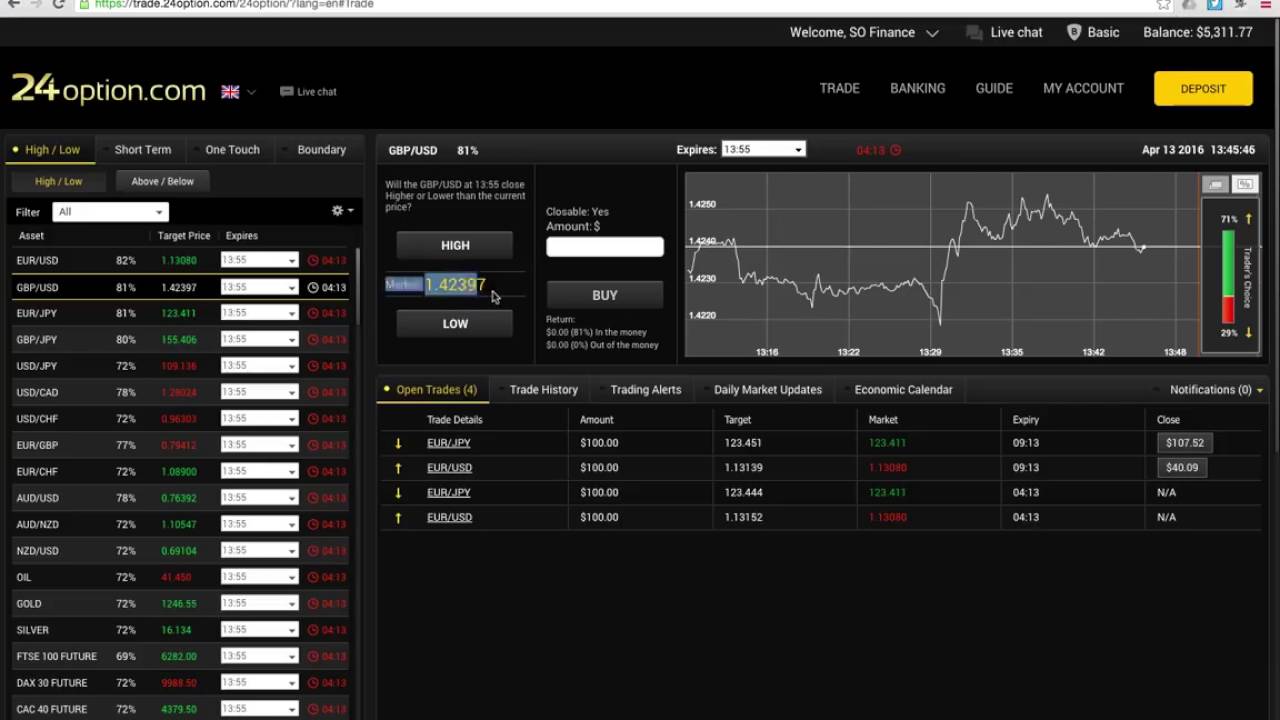Click EUR/JPY link in first trade row

(x=448, y=443)
